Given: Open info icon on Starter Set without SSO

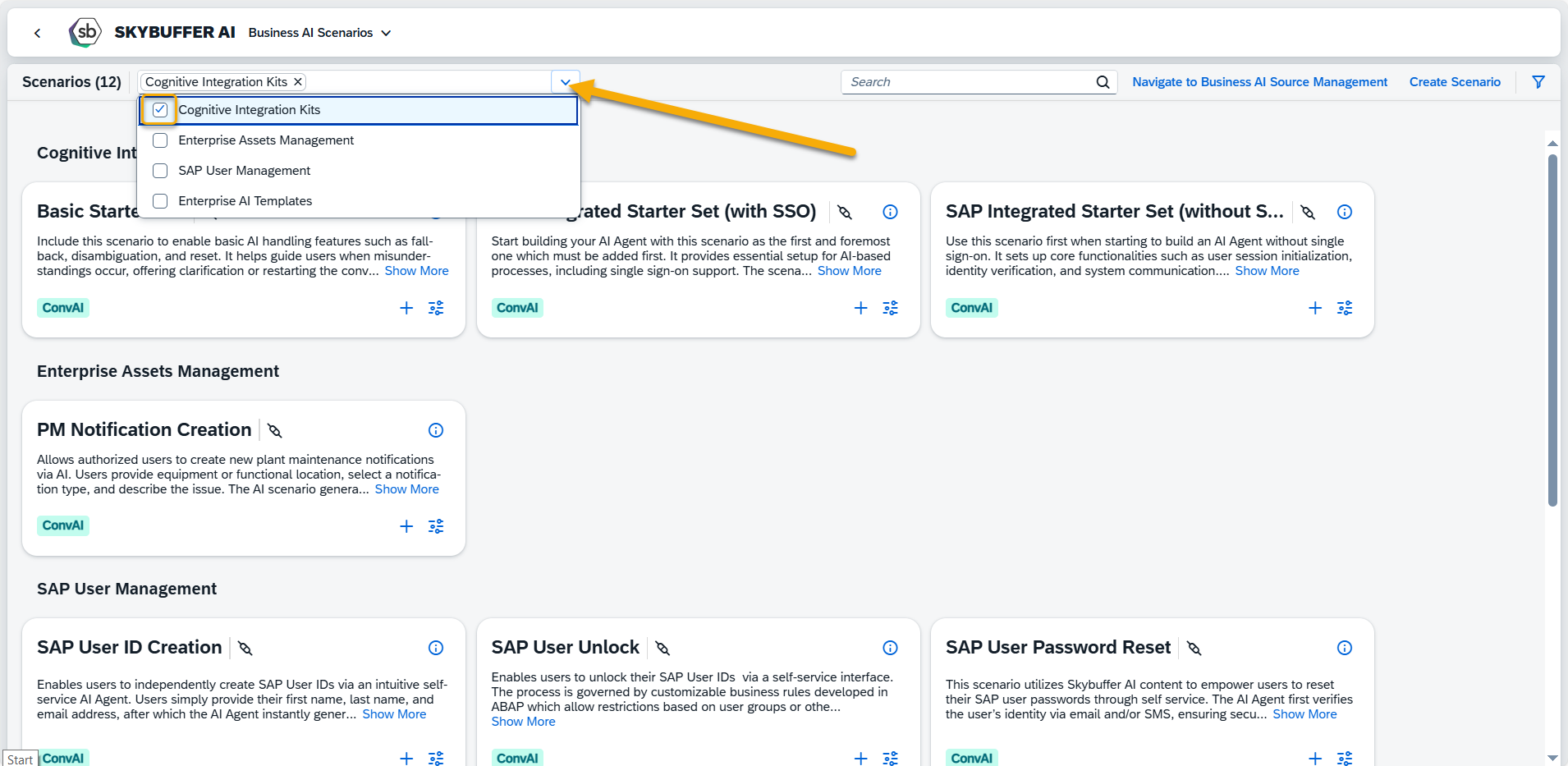Looking at the screenshot, I should [1345, 212].
